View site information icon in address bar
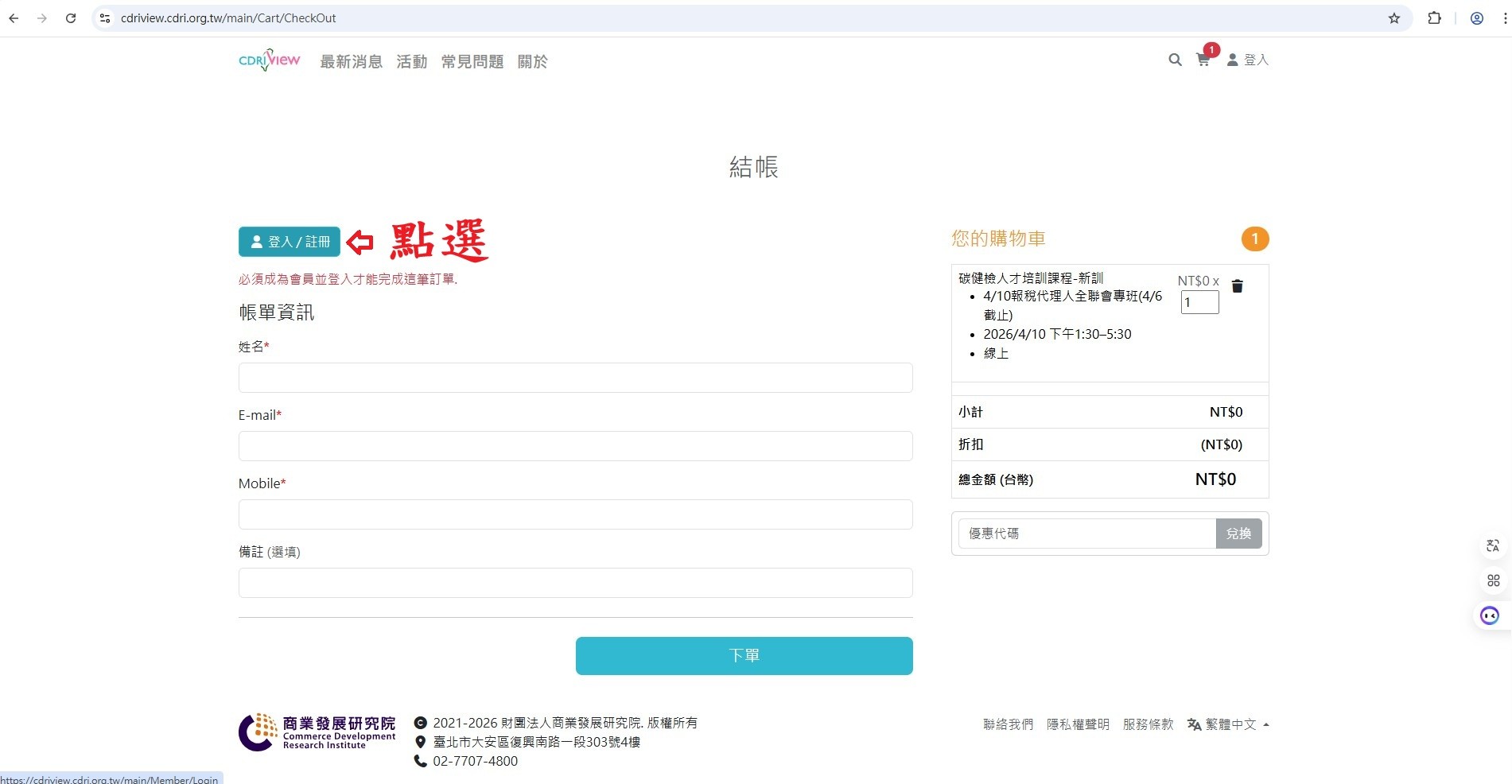This screenshot has height=784, width=1512. [104, 18]
